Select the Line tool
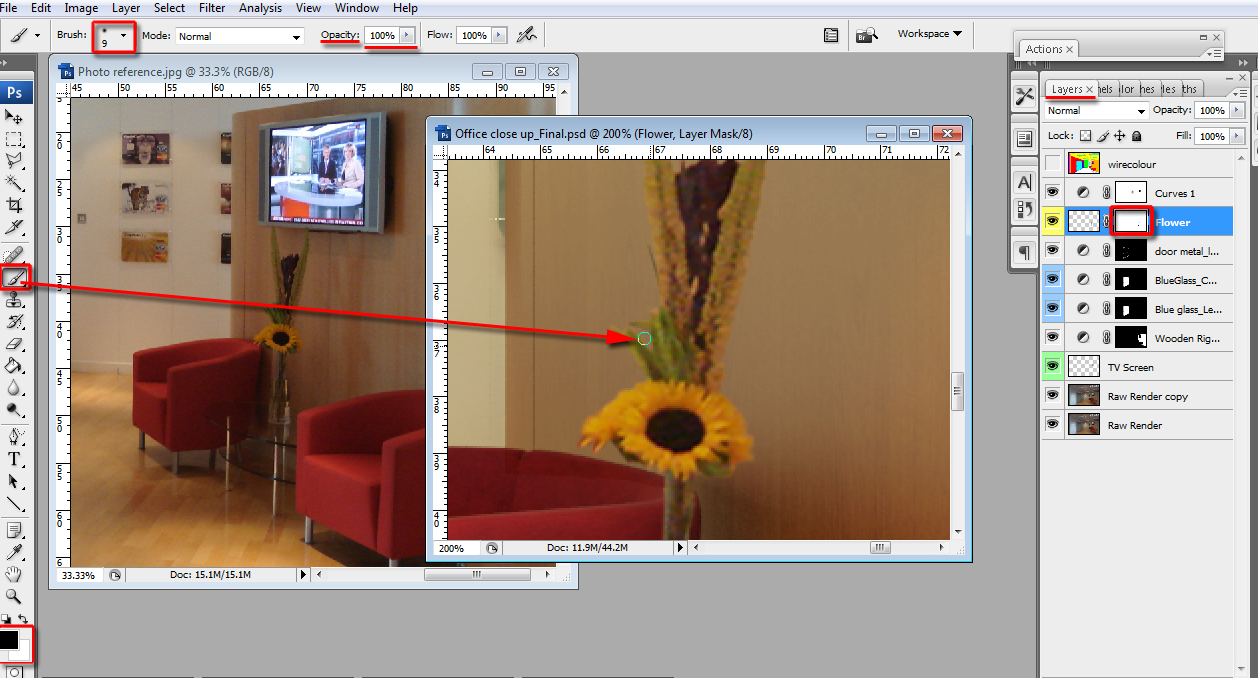Screen dimensions: 1258x678 [15, 503]
